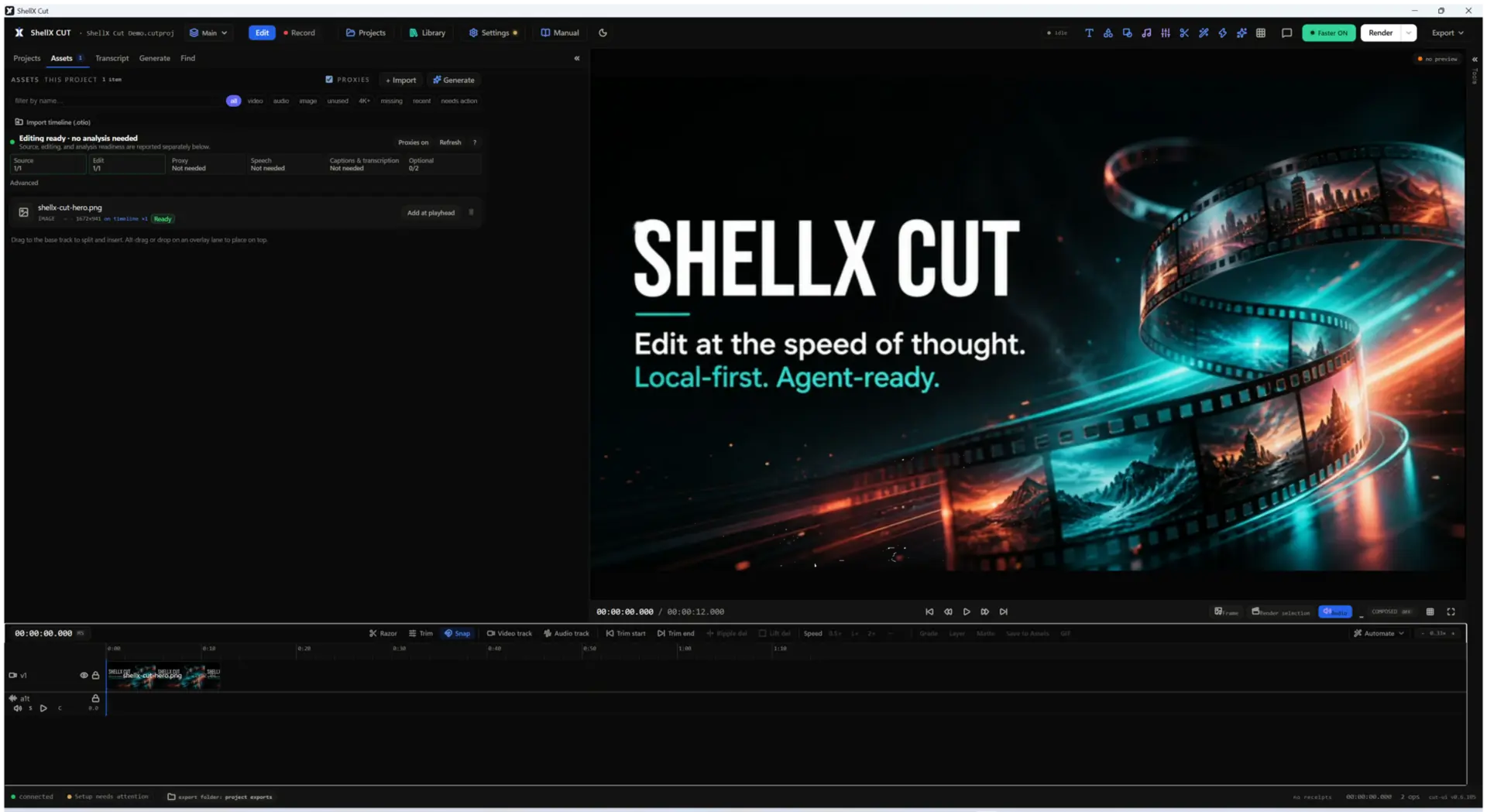Expand the Advanced section in assets
Image resolution: width=1487 pixels, height=812 pixels.
coord(24,183)
